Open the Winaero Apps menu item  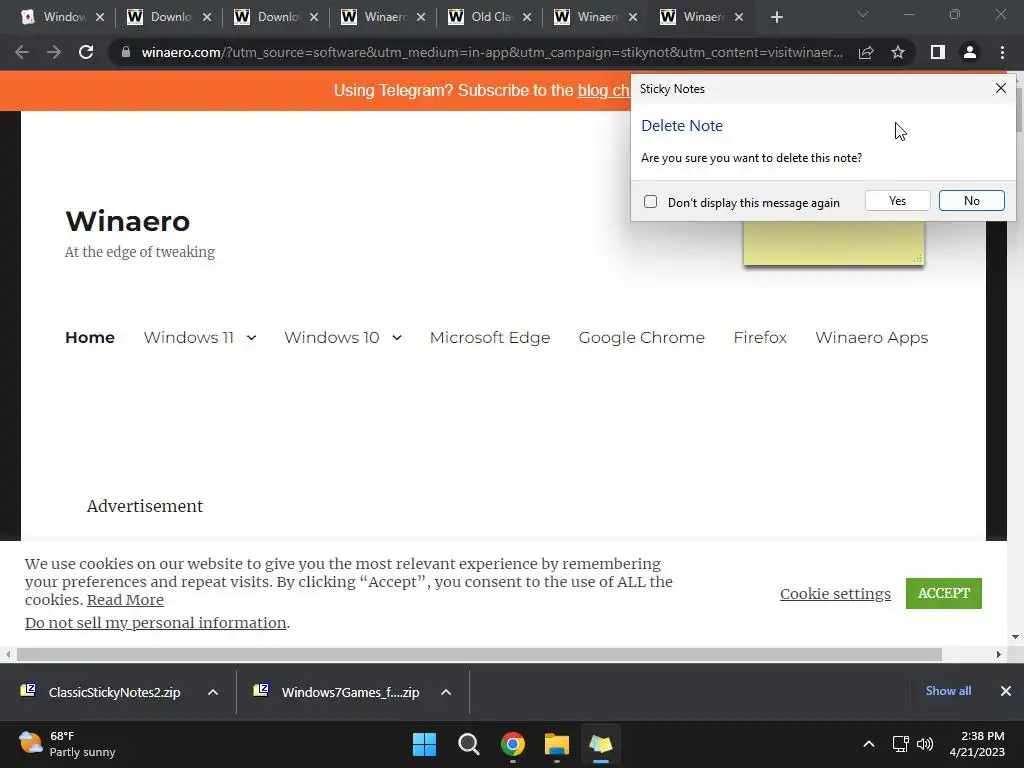(x=872, y=338)
